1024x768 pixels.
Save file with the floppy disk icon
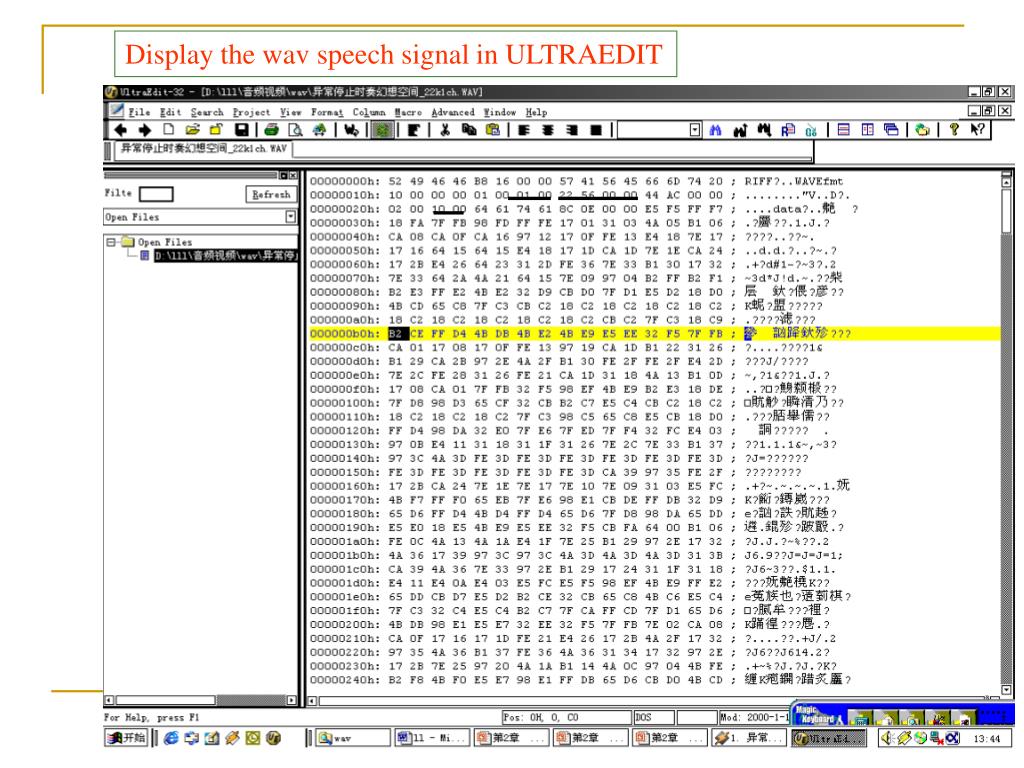click(242, 130)
